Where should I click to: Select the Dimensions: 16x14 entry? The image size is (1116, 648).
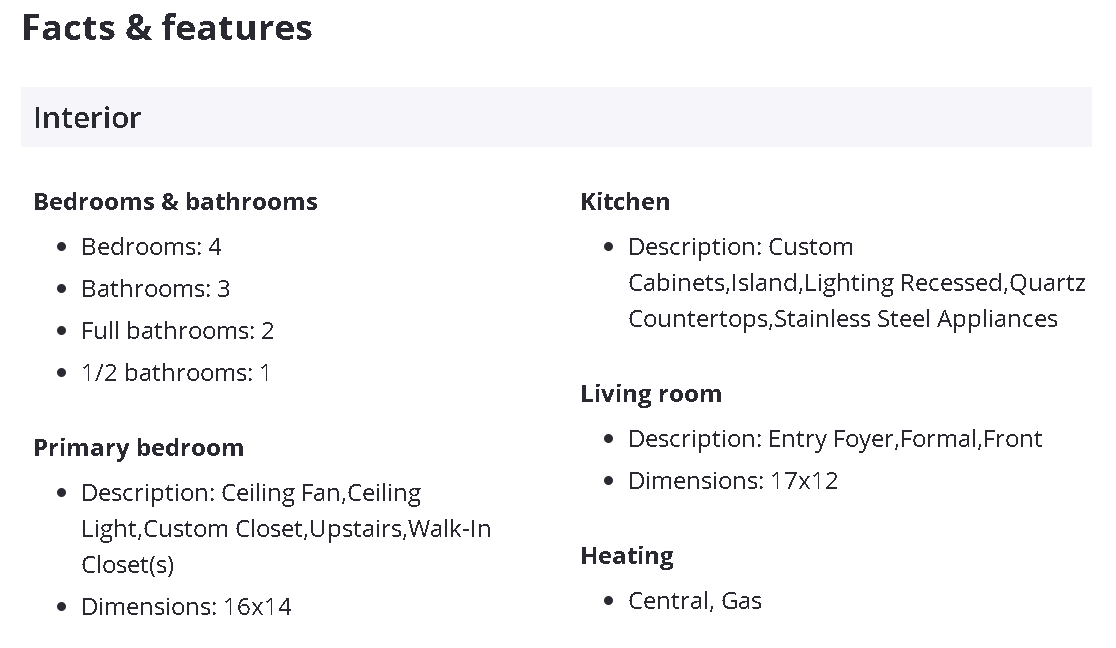pyautogui.click(x=186, y=607)
